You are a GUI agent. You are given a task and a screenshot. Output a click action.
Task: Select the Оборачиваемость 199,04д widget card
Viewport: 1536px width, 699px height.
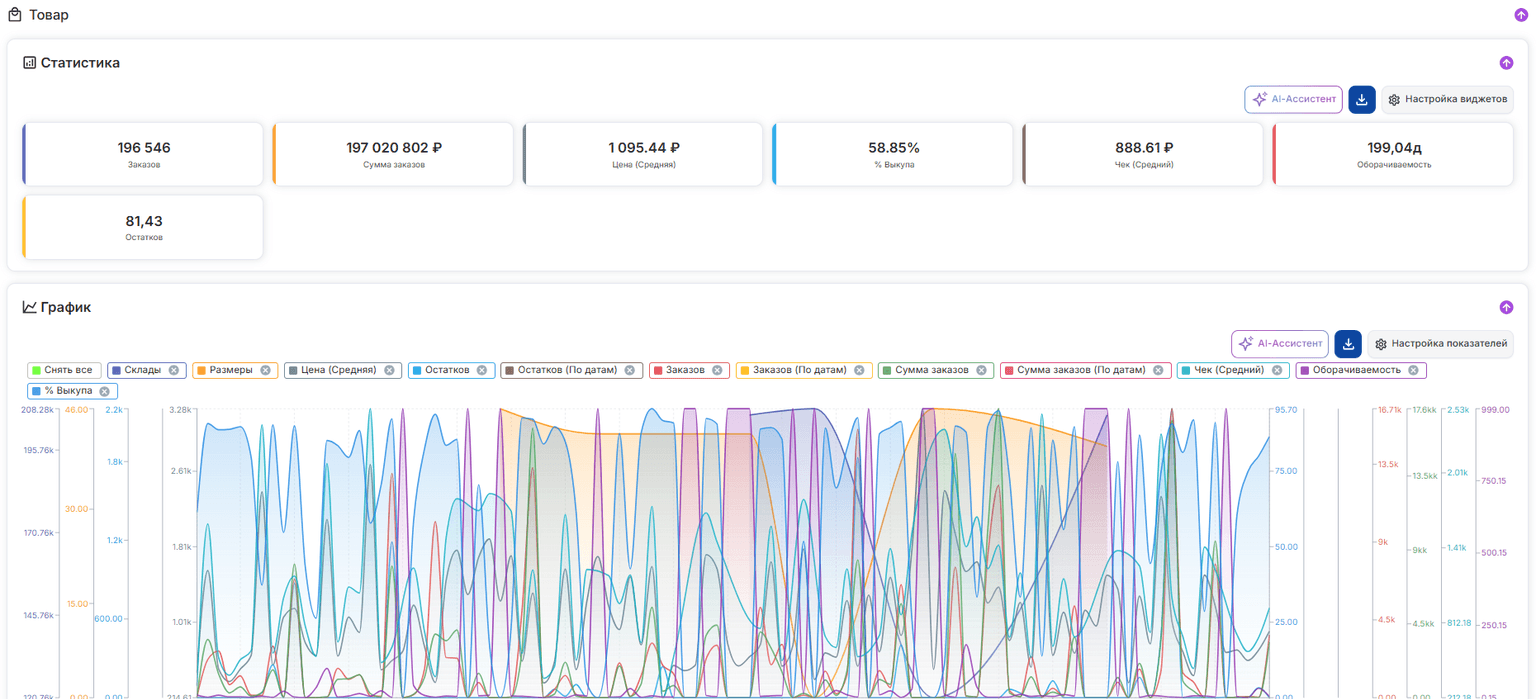tap(1393, 154)
